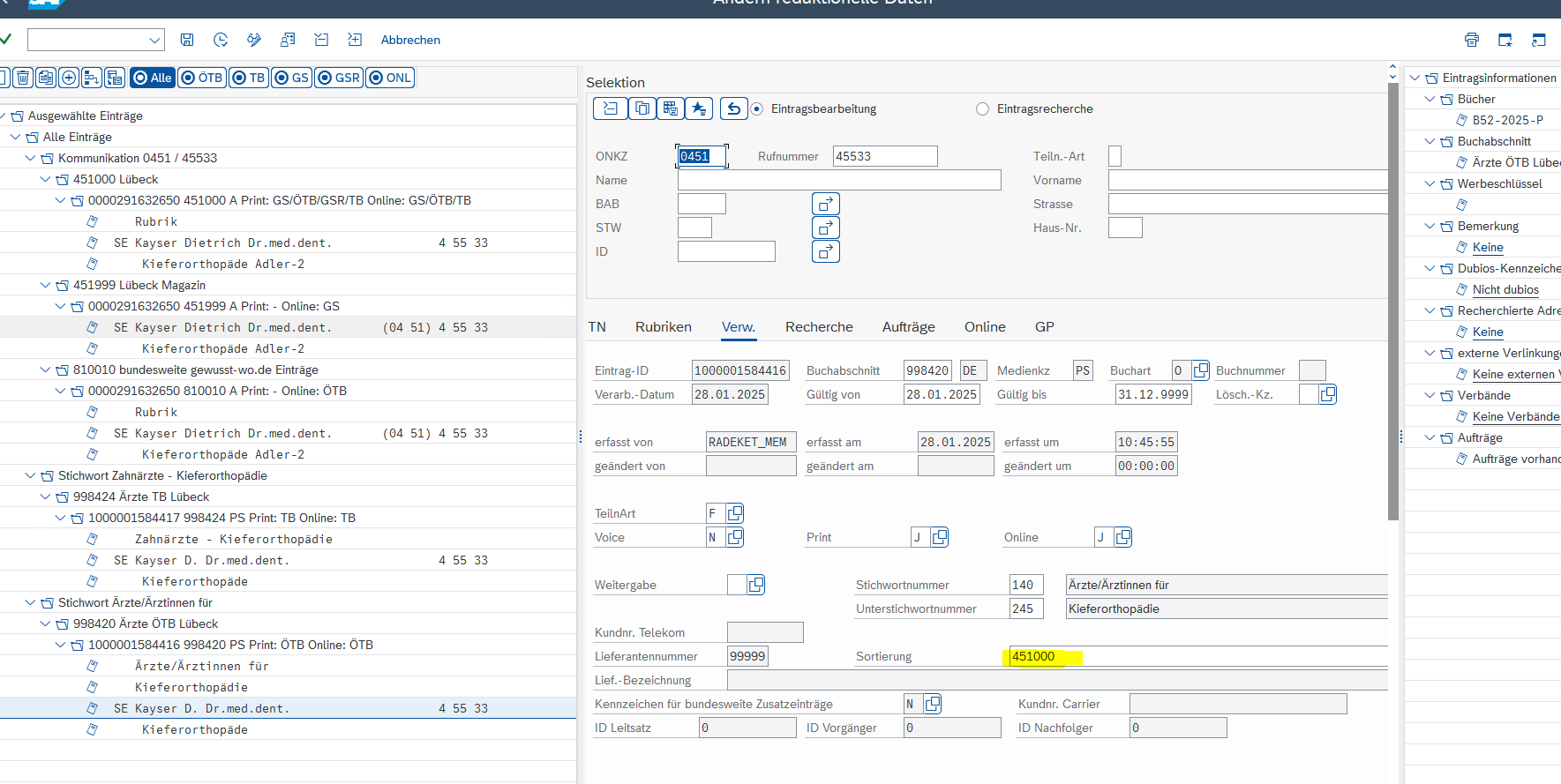Click the duplicate pages icon in the Selektion toolbar
The image size is (1561, 784).
(x=642, y=108)
